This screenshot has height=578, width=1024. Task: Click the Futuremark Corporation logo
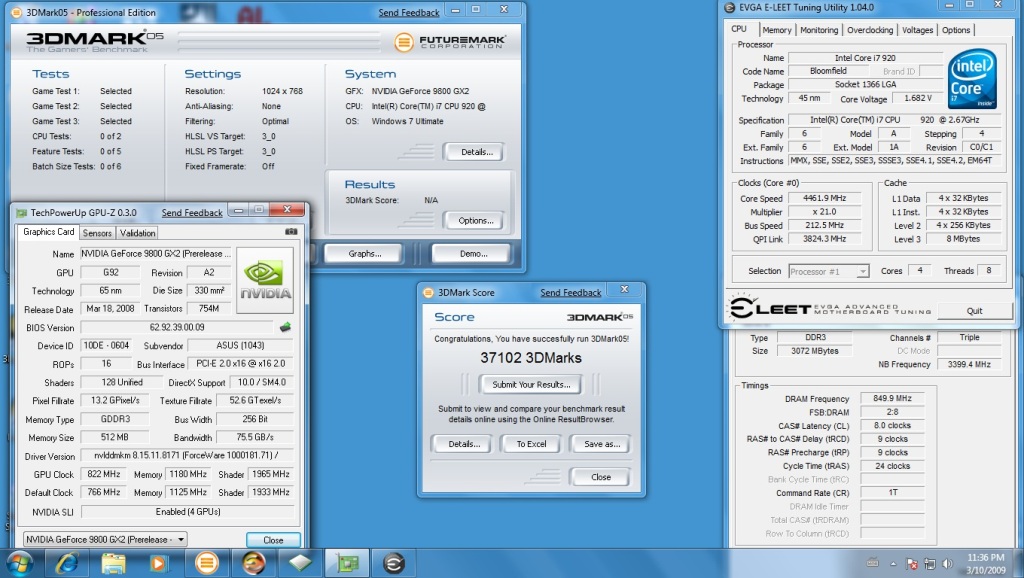click(x=449, y=42)
